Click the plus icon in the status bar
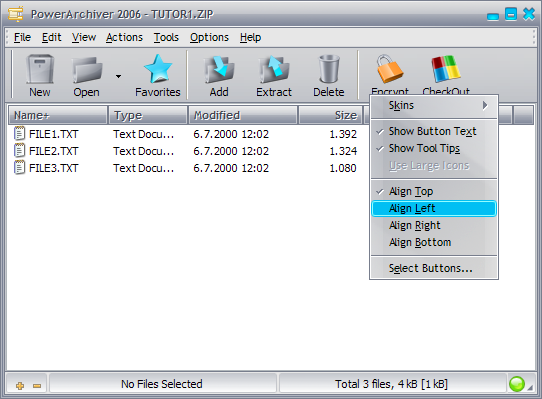Viewport: 542px width, 399px height. pos(20,386)
